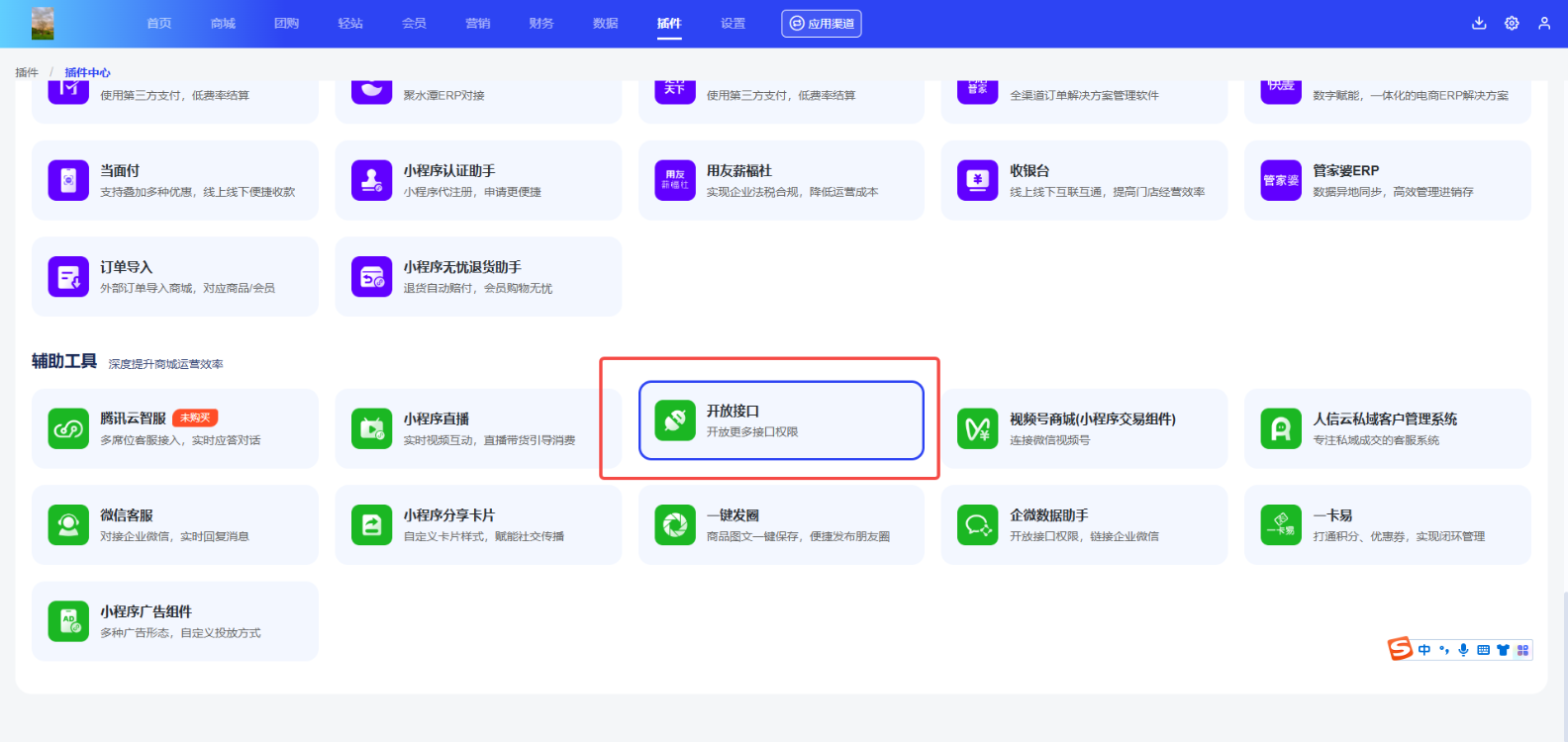This screenshot has width=1568, height=742.
Task: Click the 小程序直播 plugin icon
Action: point(371,428)
